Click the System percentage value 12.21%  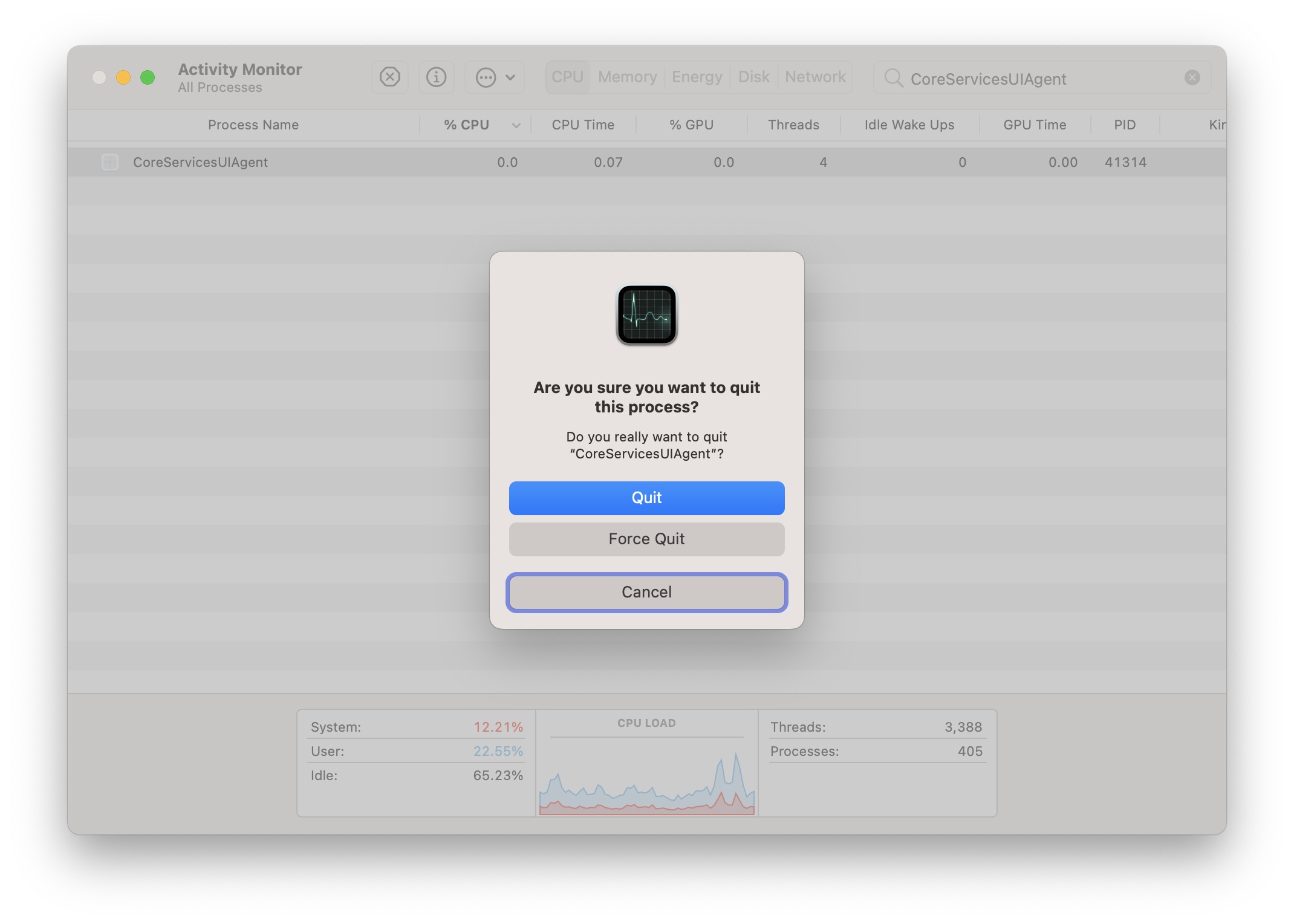pyautogui.click(x=498, y=727)
